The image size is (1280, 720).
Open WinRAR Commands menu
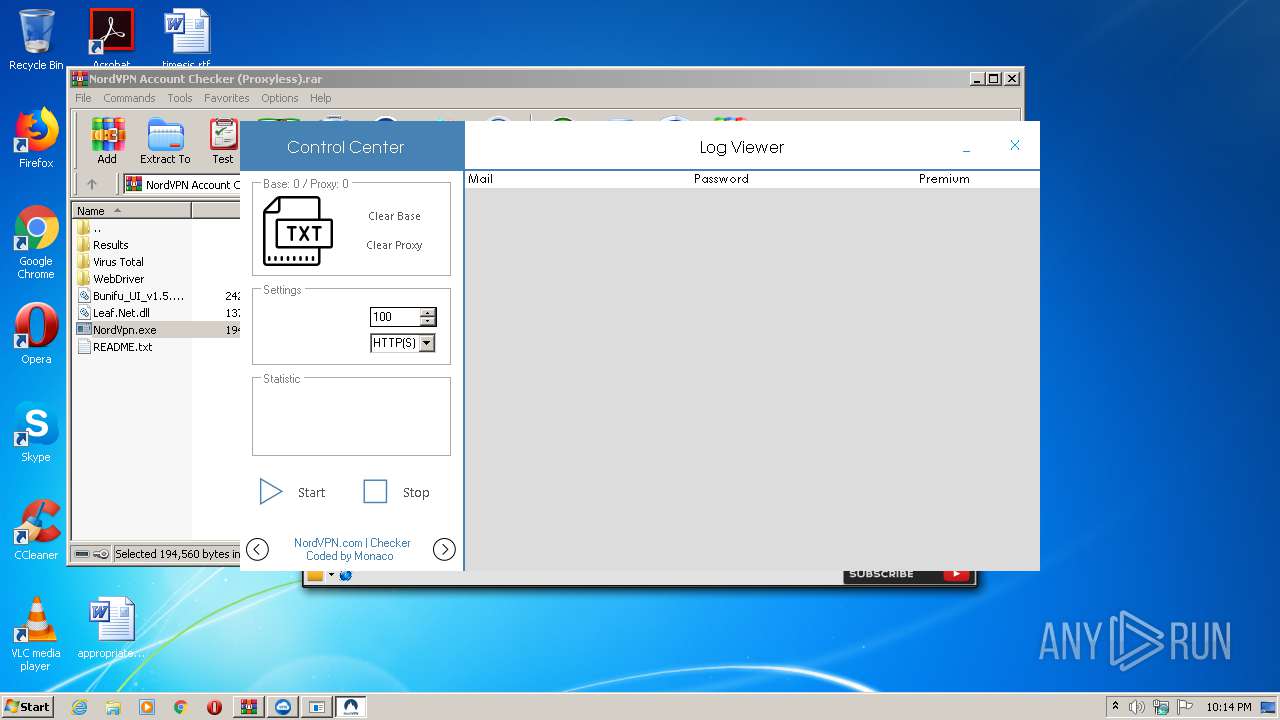(x=129, y=98)
